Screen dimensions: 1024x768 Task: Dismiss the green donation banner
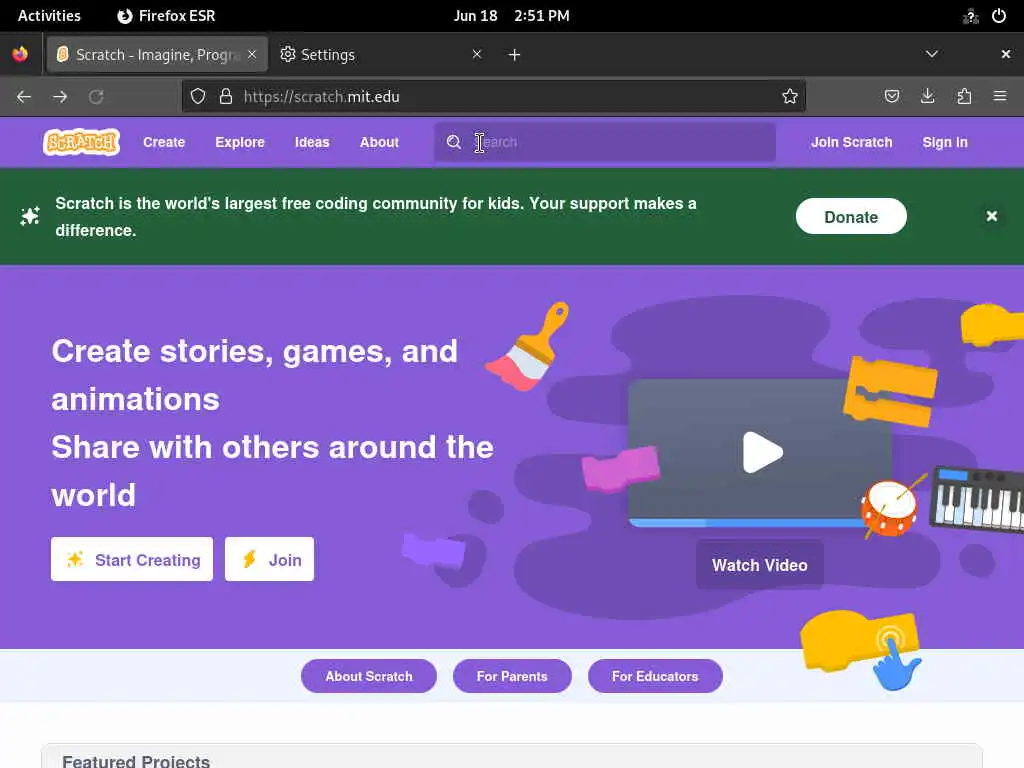coord(991,216)
